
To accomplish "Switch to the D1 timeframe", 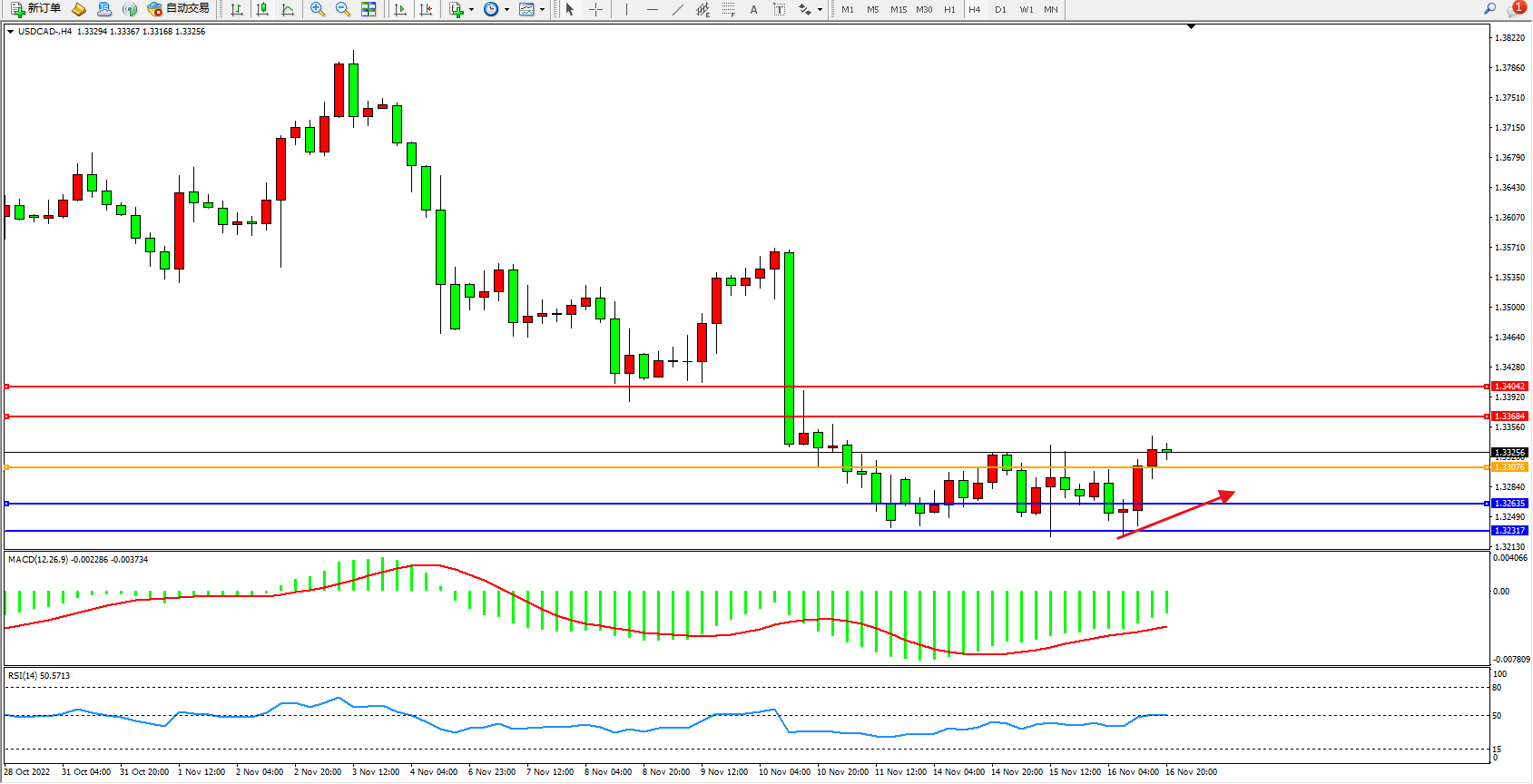I will 1000,9.
